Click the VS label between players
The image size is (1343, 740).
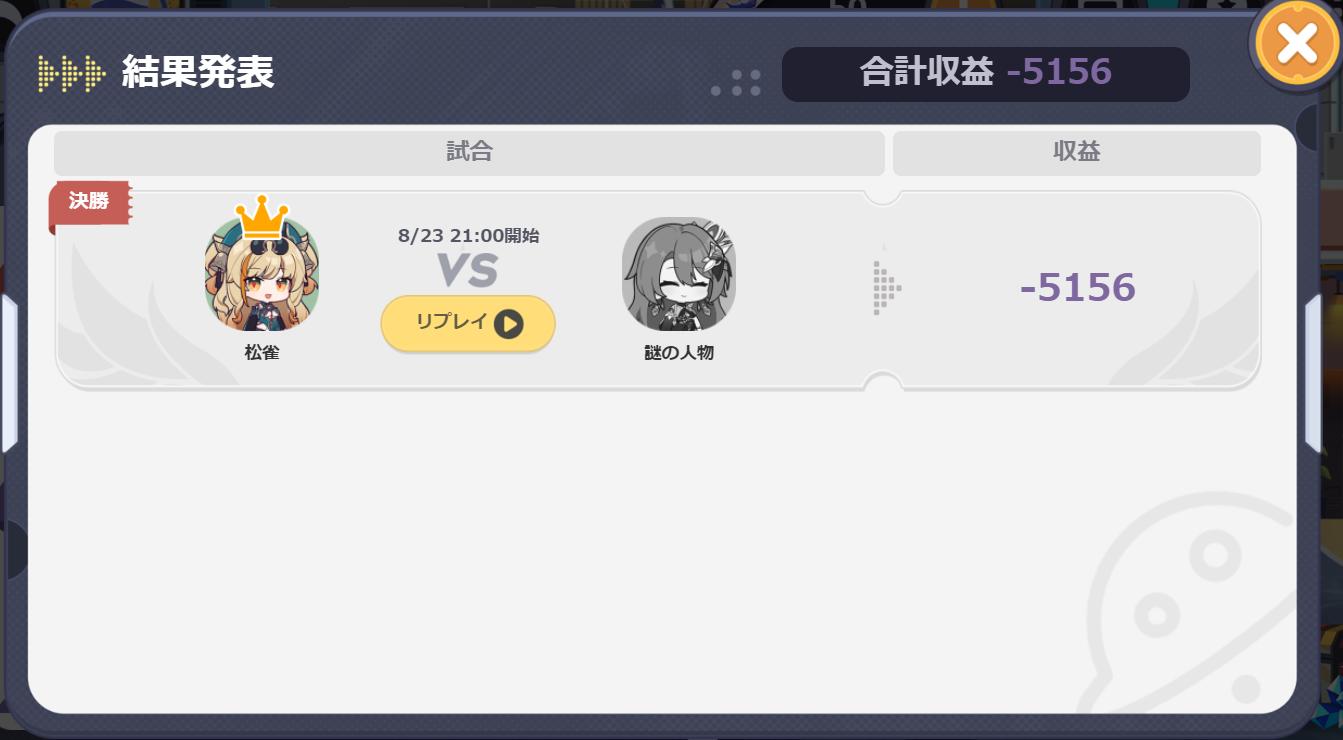467,271
